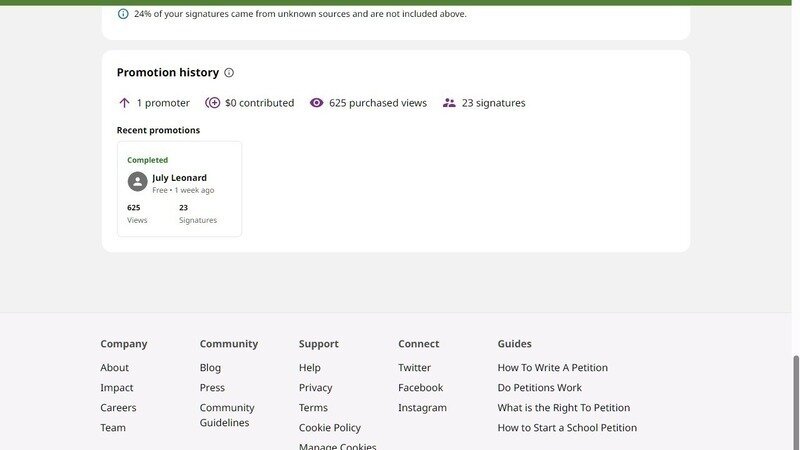Open the Careers link

pos(118,408)
